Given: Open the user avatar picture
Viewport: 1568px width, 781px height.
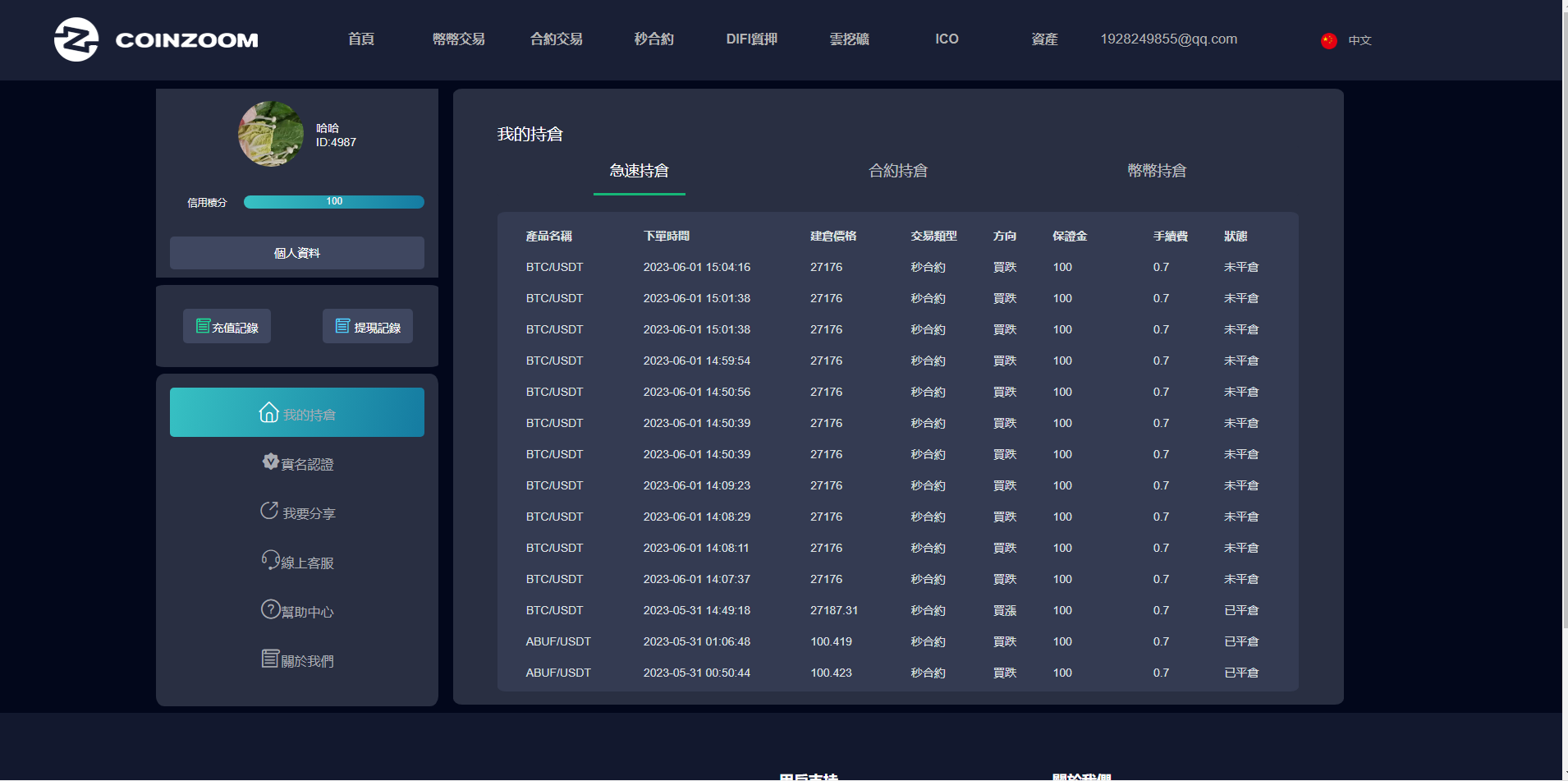Looking at the screenshot, I should tap(271, 134).
